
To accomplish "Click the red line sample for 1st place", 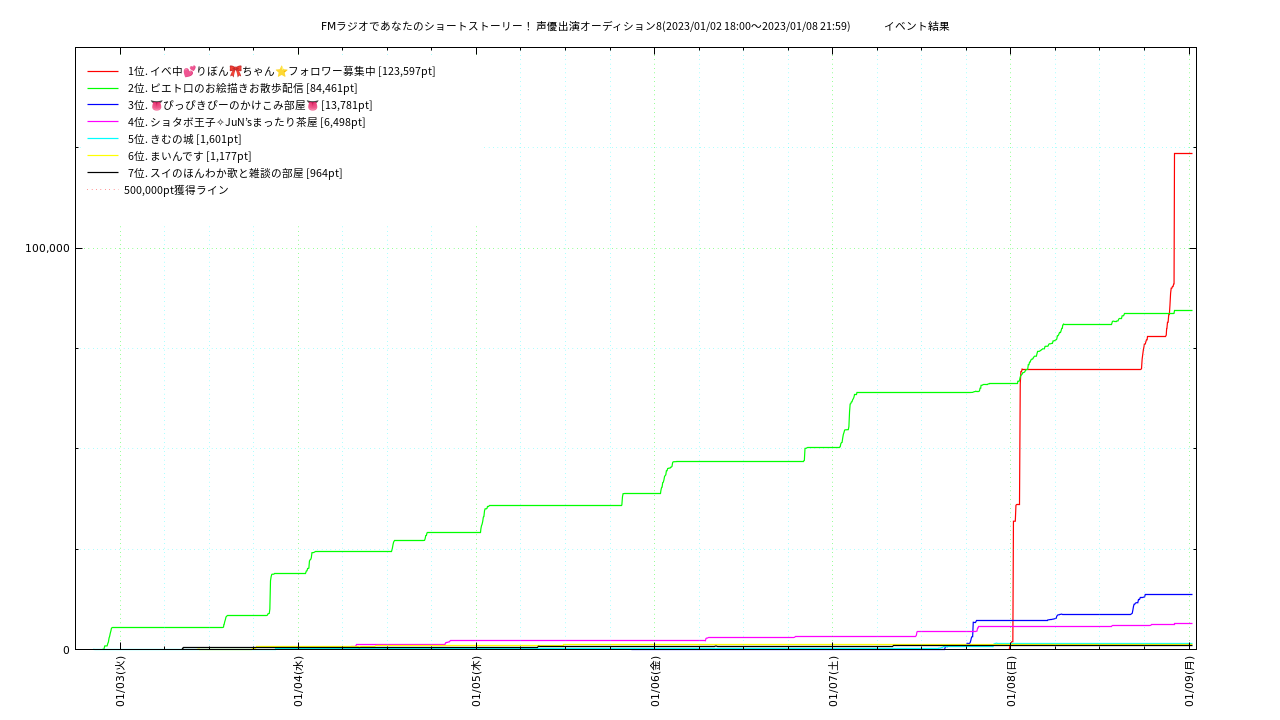I will pos(103,71).
